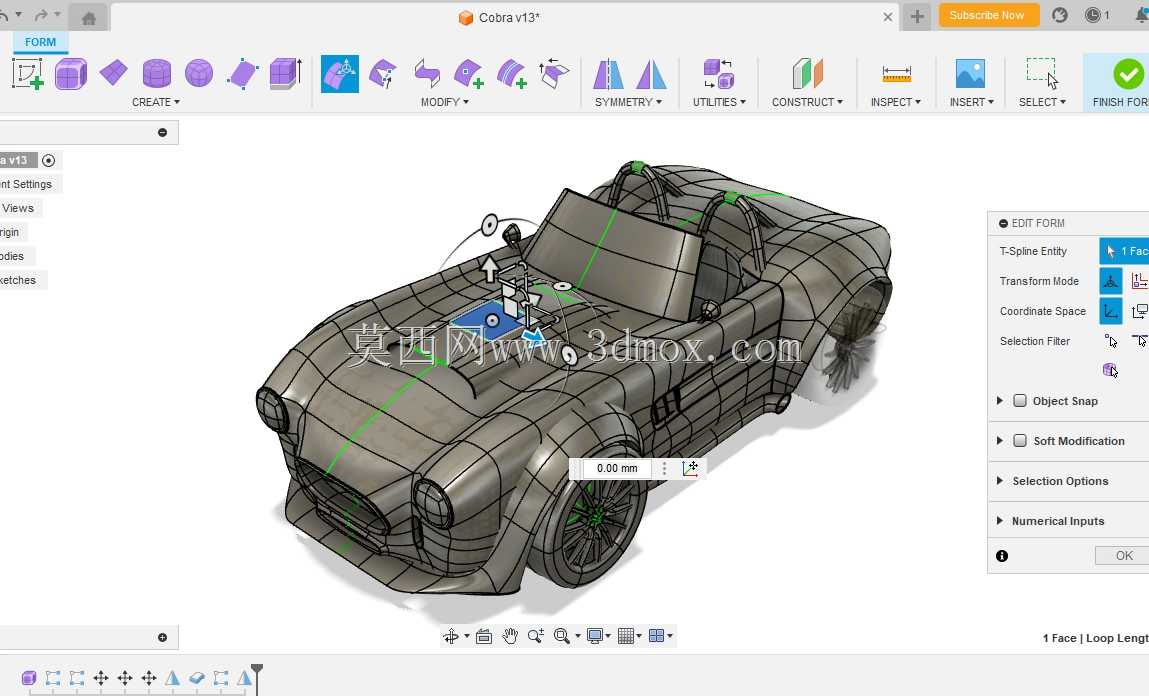Viewport: 1149px width, 696px height.
Task: Open the Grid and Snaps menu
Action: 629,636
